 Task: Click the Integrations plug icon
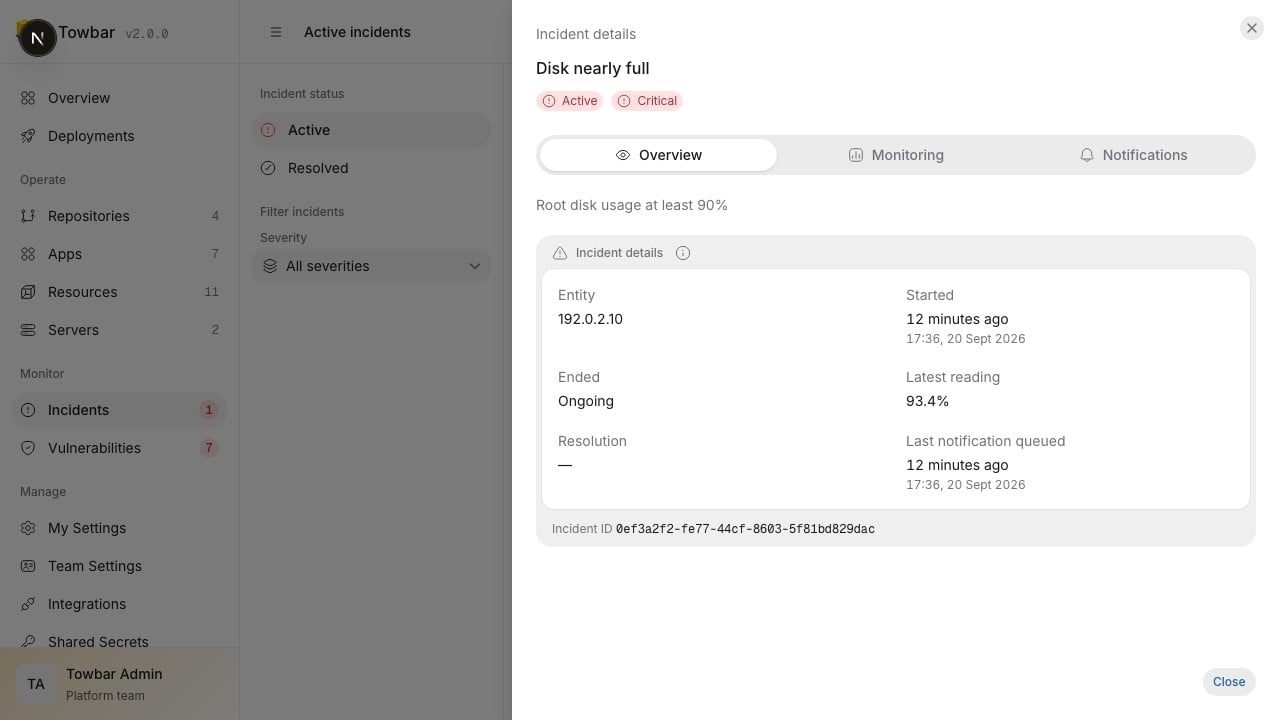point(28,604)
